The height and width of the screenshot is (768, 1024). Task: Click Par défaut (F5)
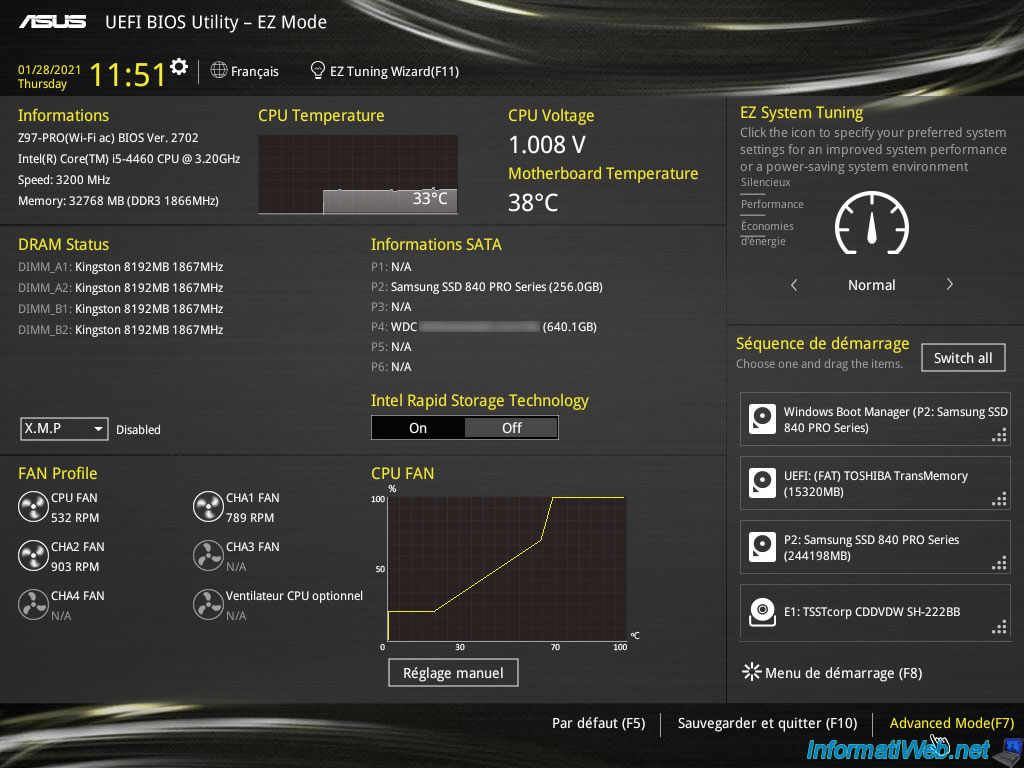pos(598,723)
